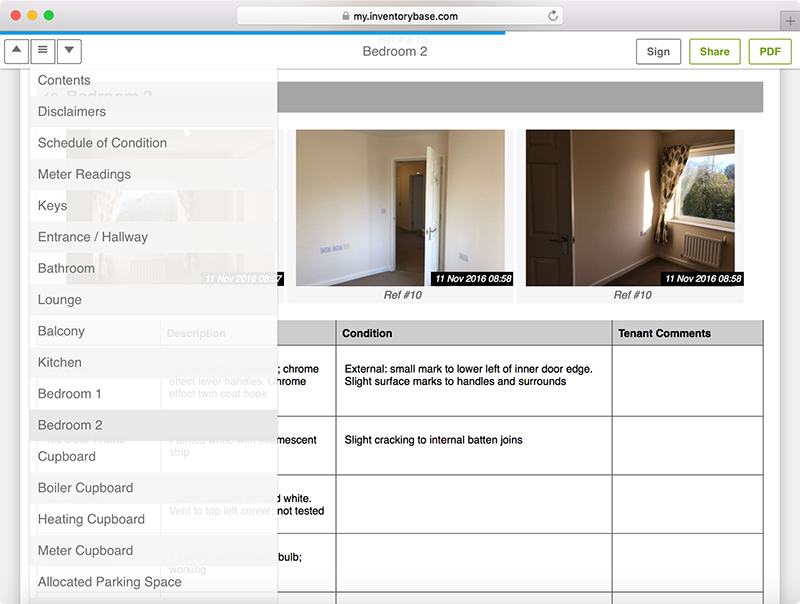
Task: Go to previous section with up arrow
Action: tap(16, 51)
